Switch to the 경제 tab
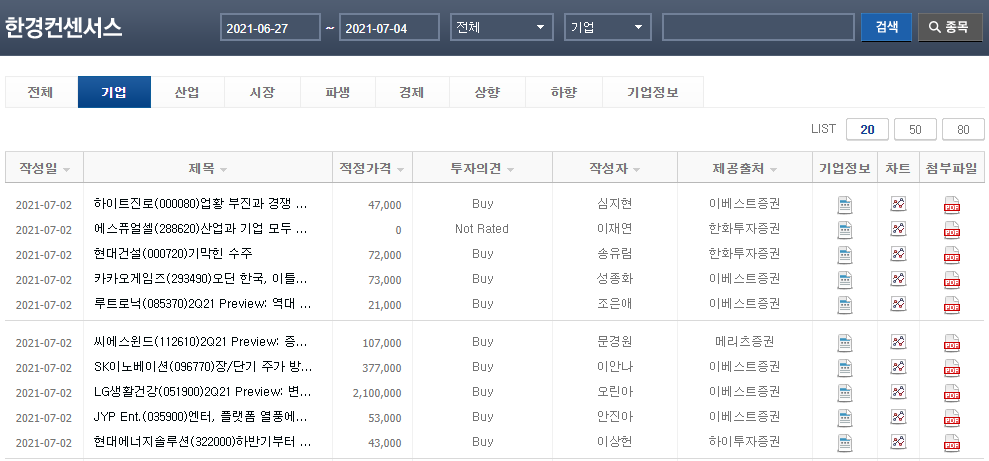 click(x=412, y=92)
